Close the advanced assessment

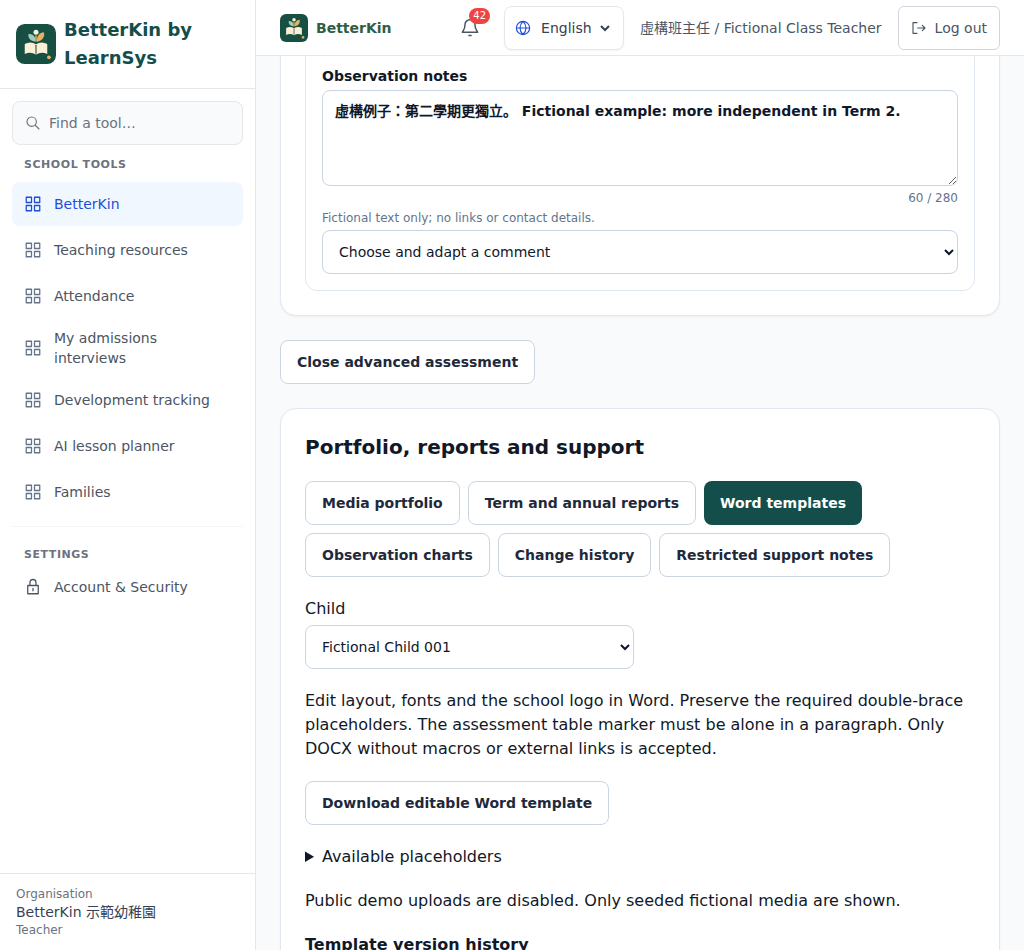pos(407,362)
